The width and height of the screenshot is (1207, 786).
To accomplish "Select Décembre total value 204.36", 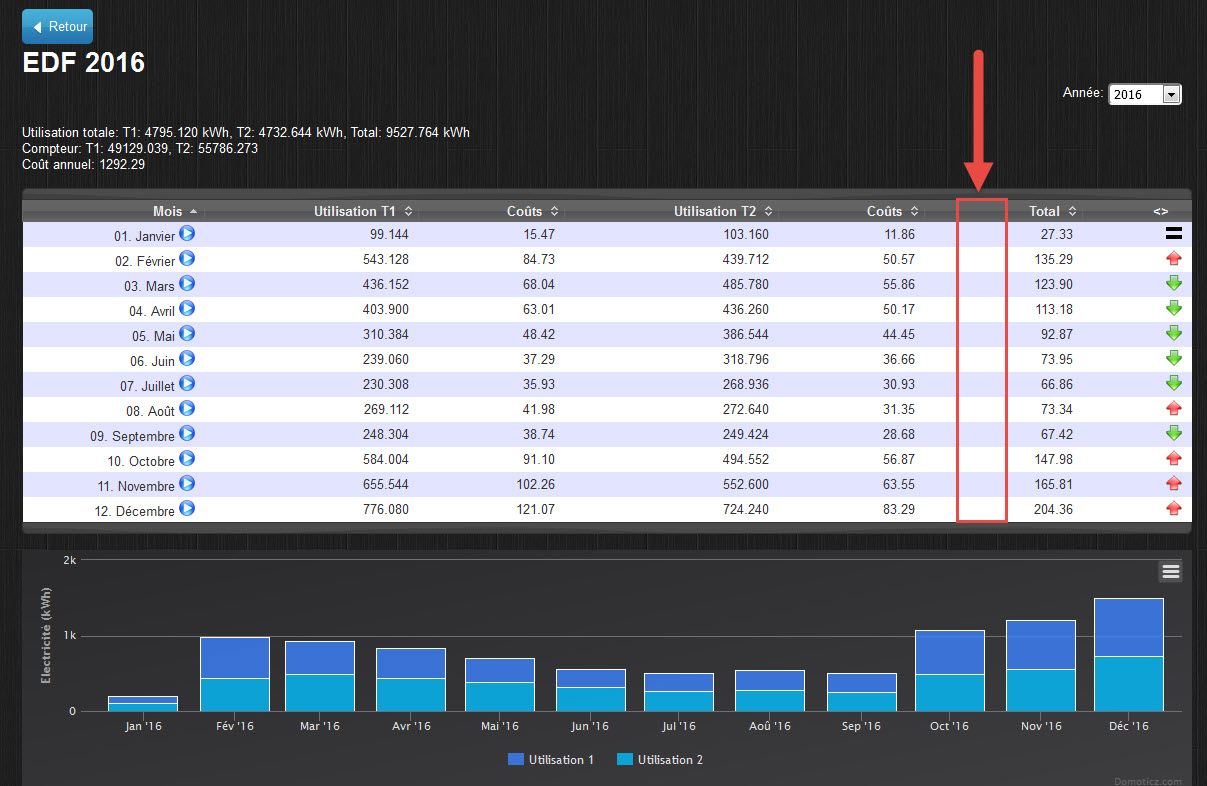I will pos(1052,509).
